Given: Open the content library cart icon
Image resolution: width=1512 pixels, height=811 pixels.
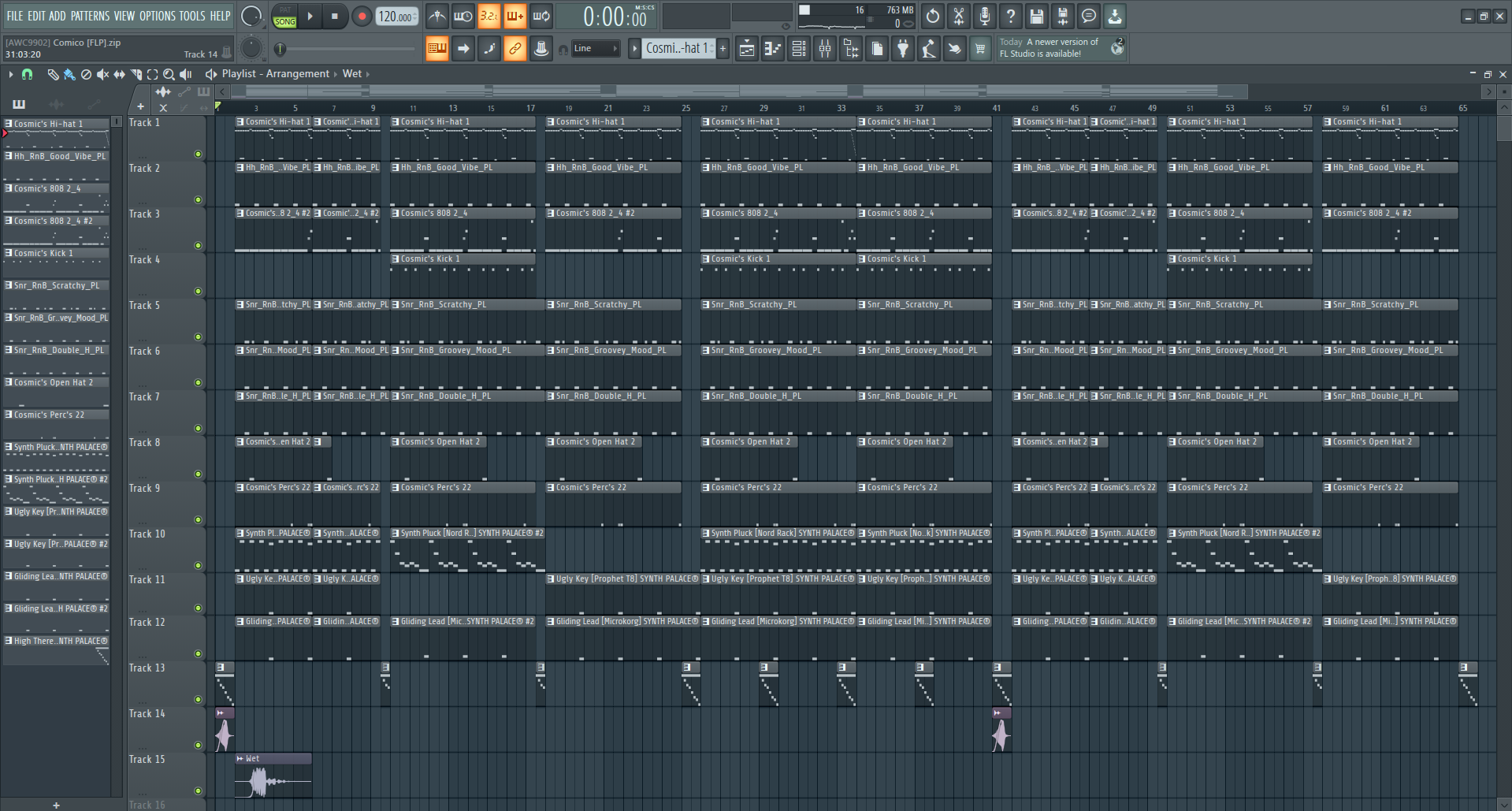Looking at the screenshot, I should coord(980,49).
